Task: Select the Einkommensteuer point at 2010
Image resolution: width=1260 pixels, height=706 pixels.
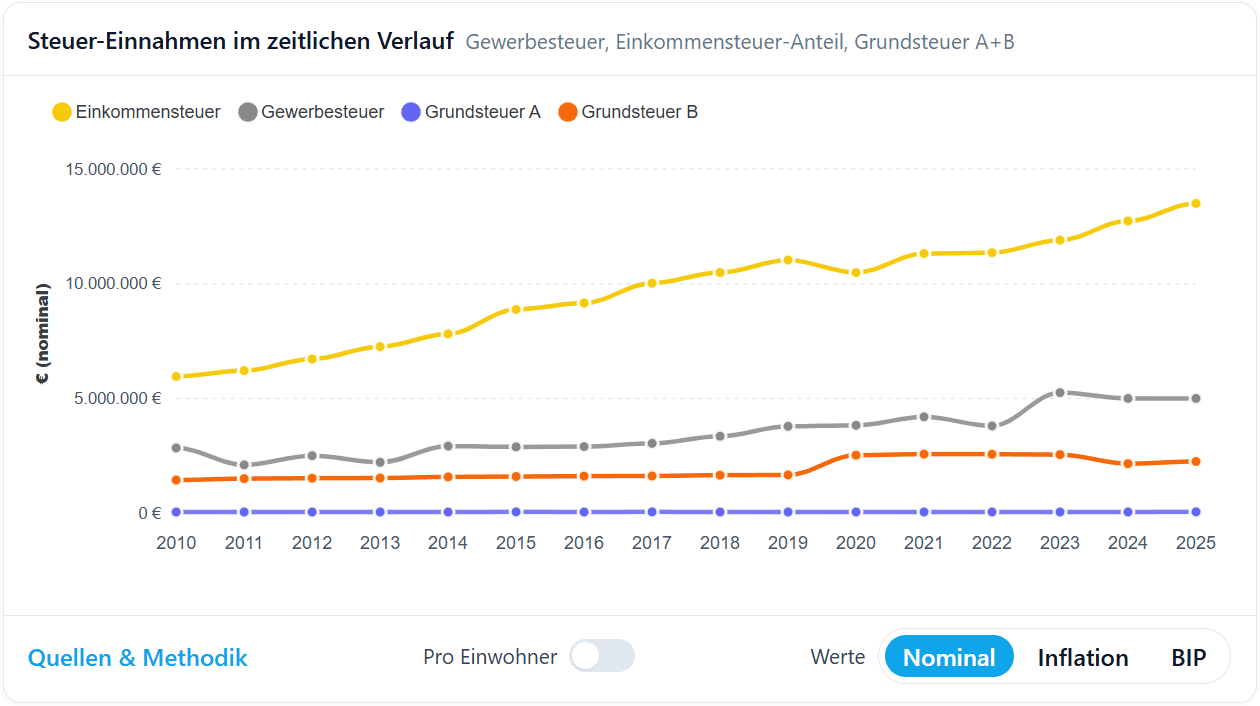Action: pyautogui.click(x=177, y=375)
